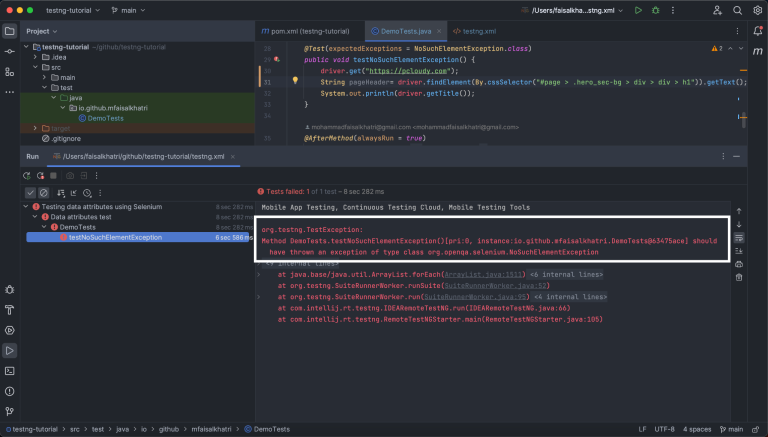Start debugging with the Debug bug icon

tap(653, 10)
